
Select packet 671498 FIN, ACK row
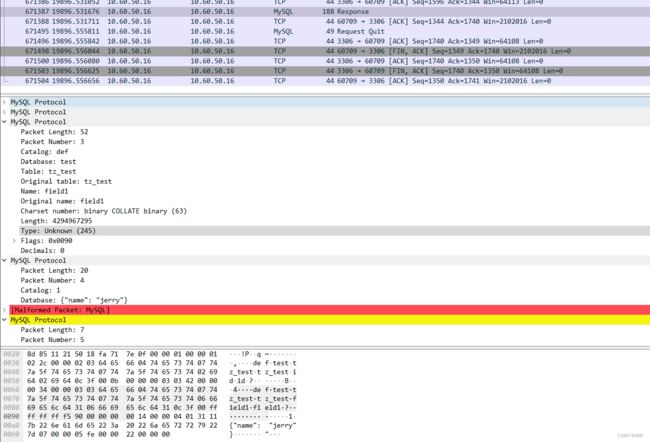325,51
